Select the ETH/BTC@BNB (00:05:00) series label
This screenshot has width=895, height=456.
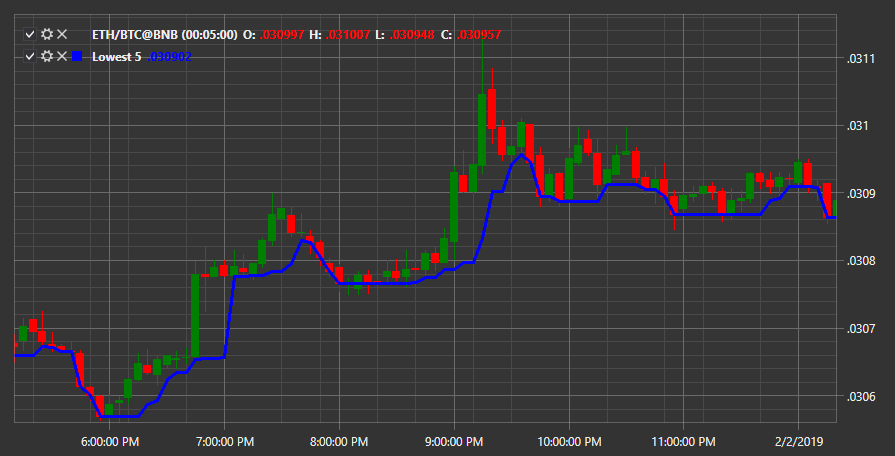(164, 35)
